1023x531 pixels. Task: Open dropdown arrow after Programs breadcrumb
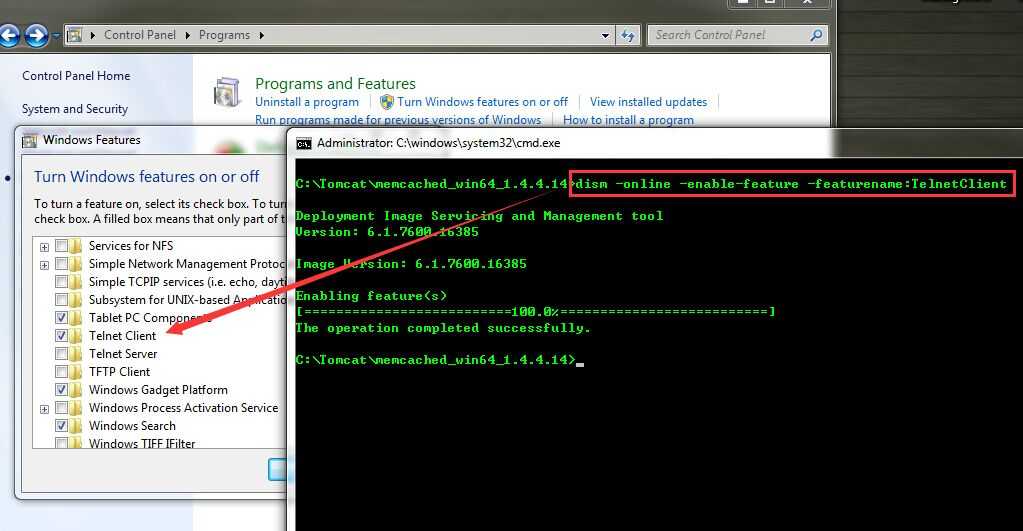(x=261, y=35)
